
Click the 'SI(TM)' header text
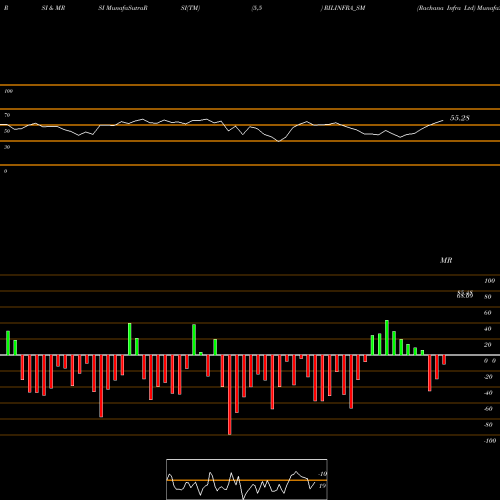190,8
